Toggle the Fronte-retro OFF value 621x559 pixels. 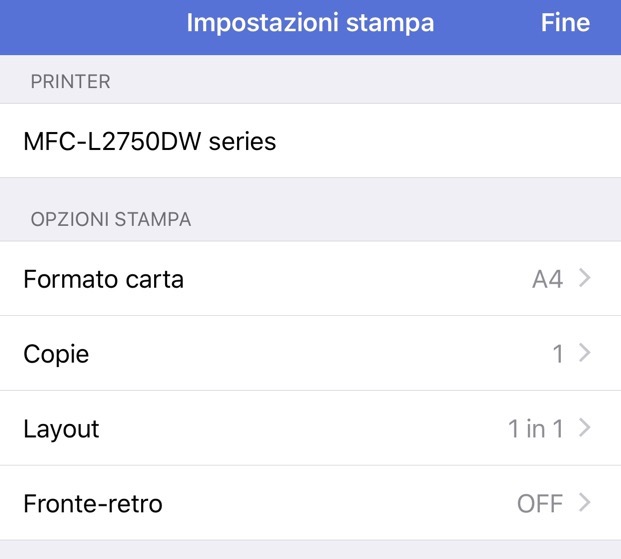(540, 504)
